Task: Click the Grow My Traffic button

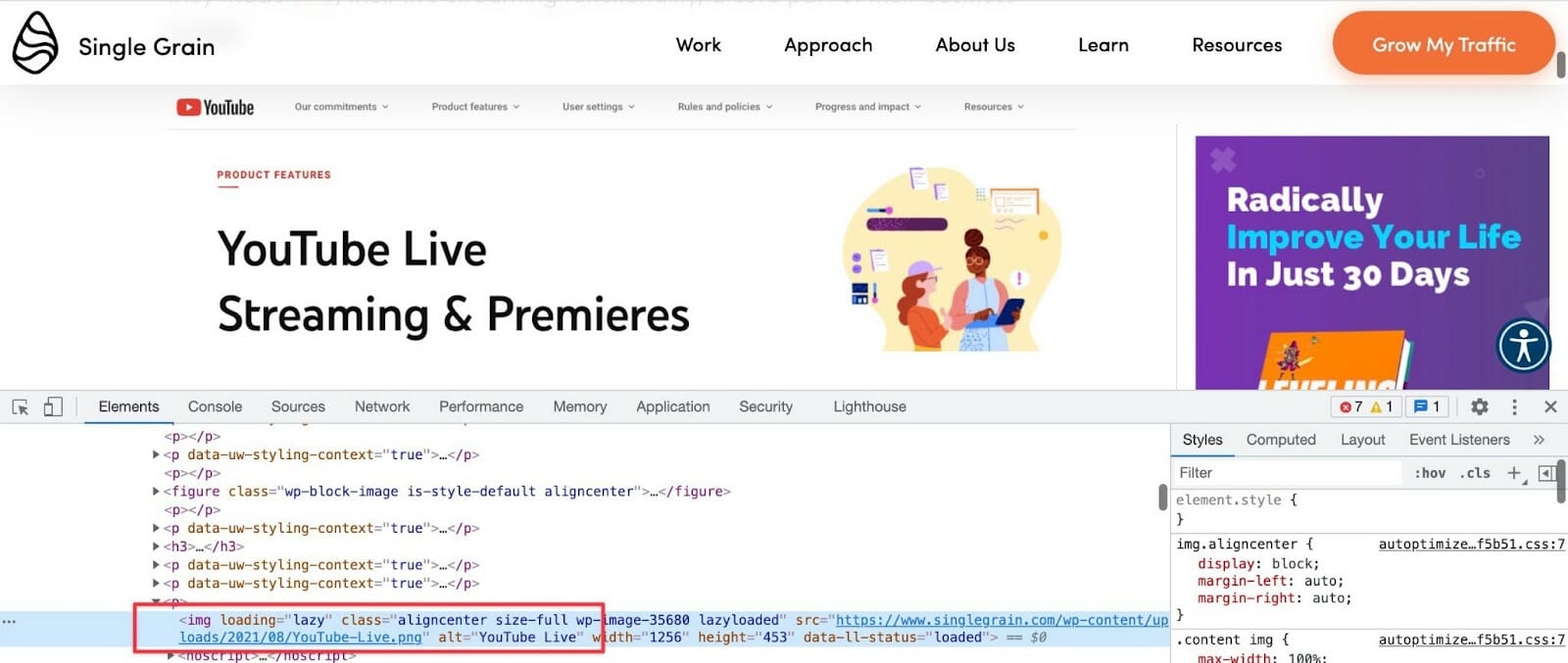Action: coord(1443,44)
